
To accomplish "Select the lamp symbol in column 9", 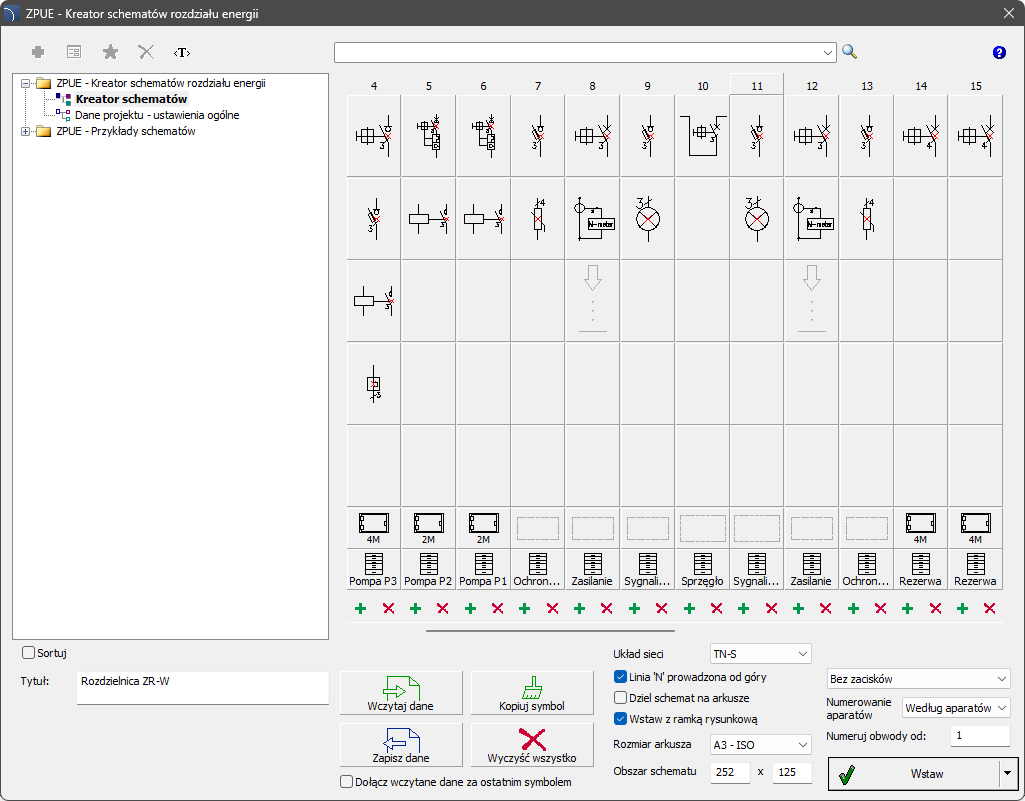I will [x=647, y=217].
